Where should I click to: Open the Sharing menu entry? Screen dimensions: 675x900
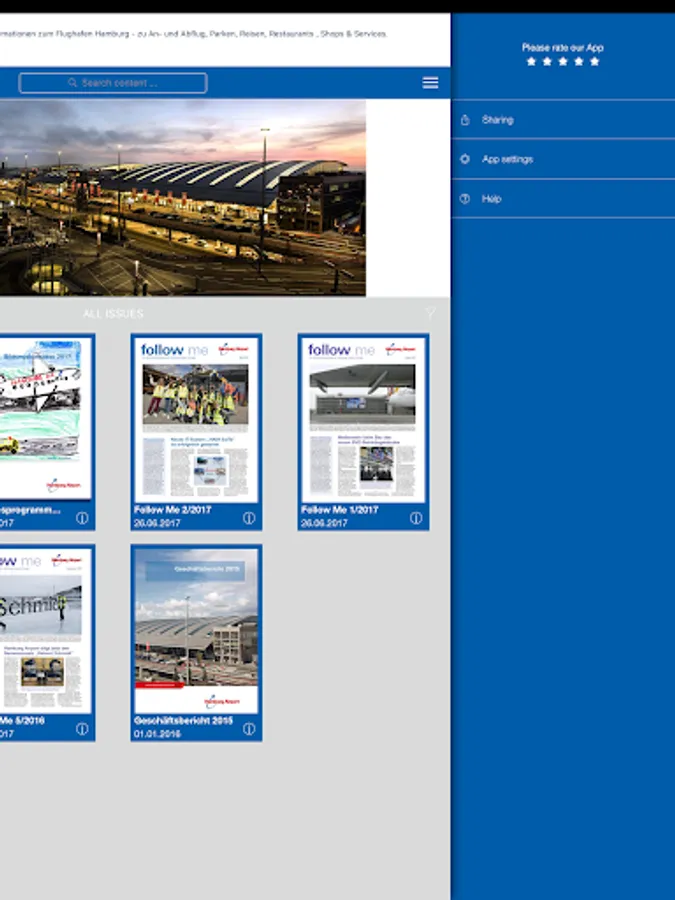point(563,119)
